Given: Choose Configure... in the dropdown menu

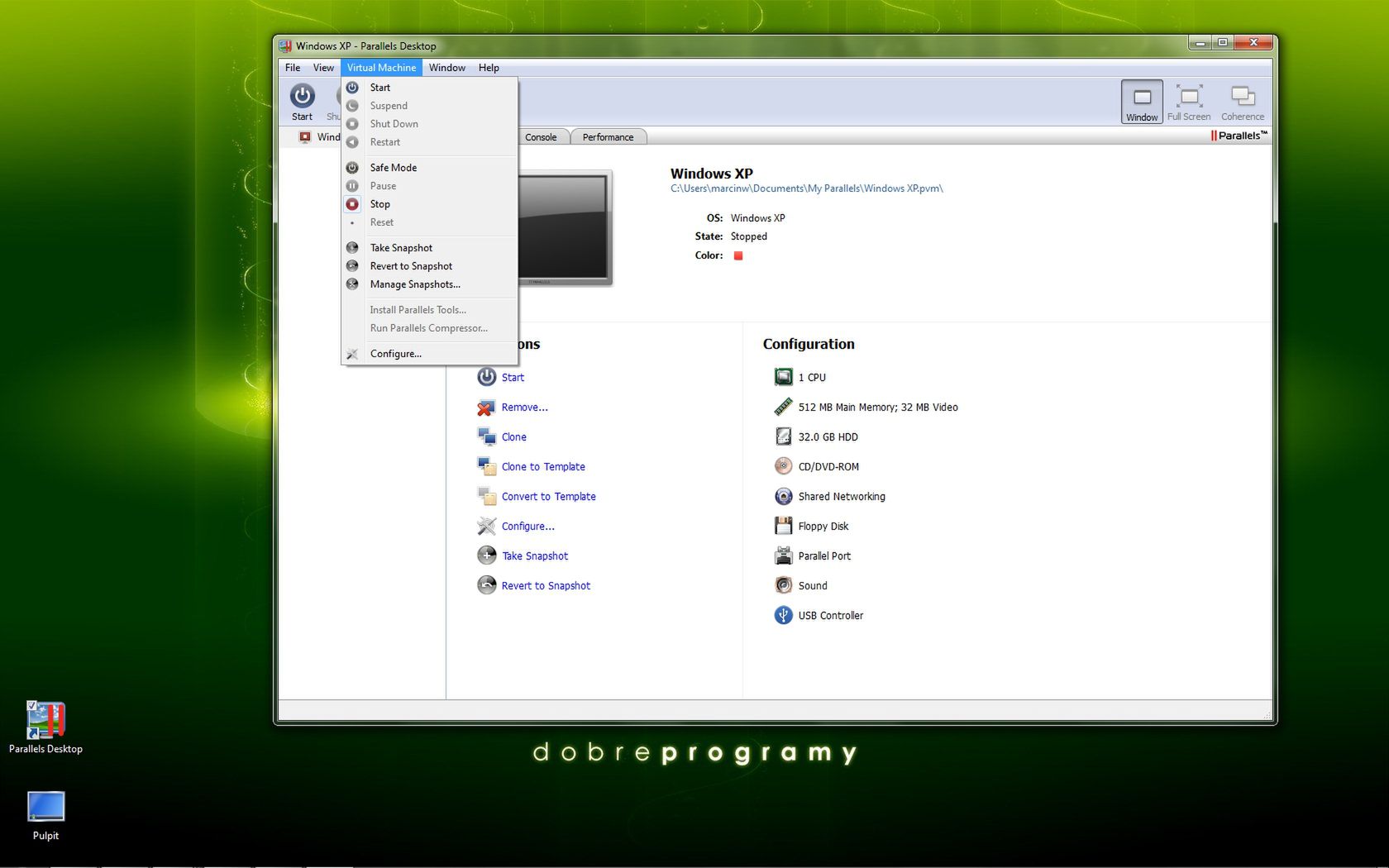Looking at the screenshot, I should click(429, 354).
